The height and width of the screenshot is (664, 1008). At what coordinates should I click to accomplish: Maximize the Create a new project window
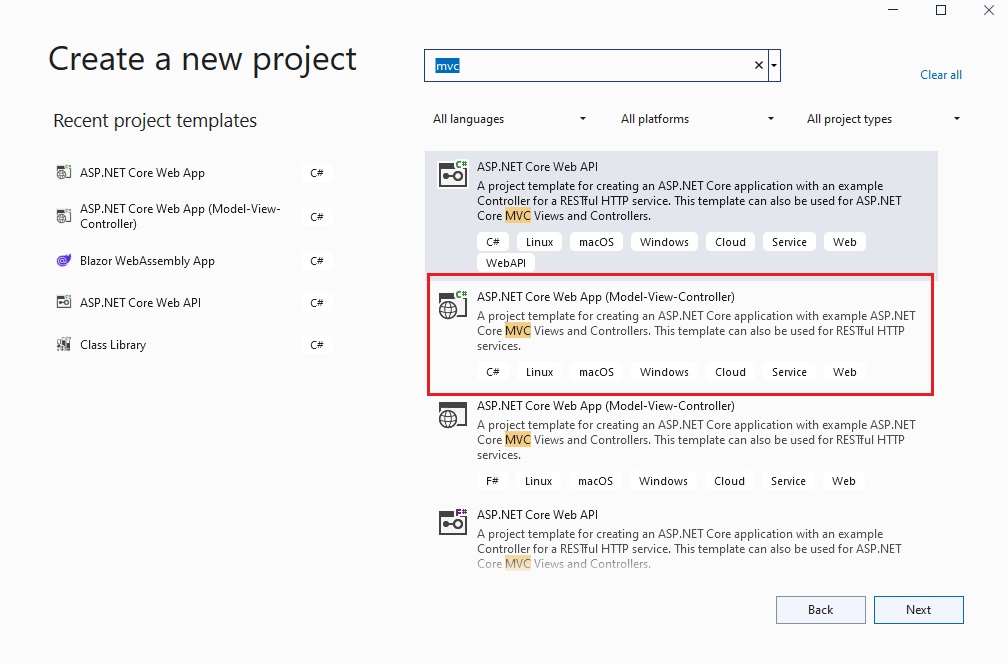(940, 10)
